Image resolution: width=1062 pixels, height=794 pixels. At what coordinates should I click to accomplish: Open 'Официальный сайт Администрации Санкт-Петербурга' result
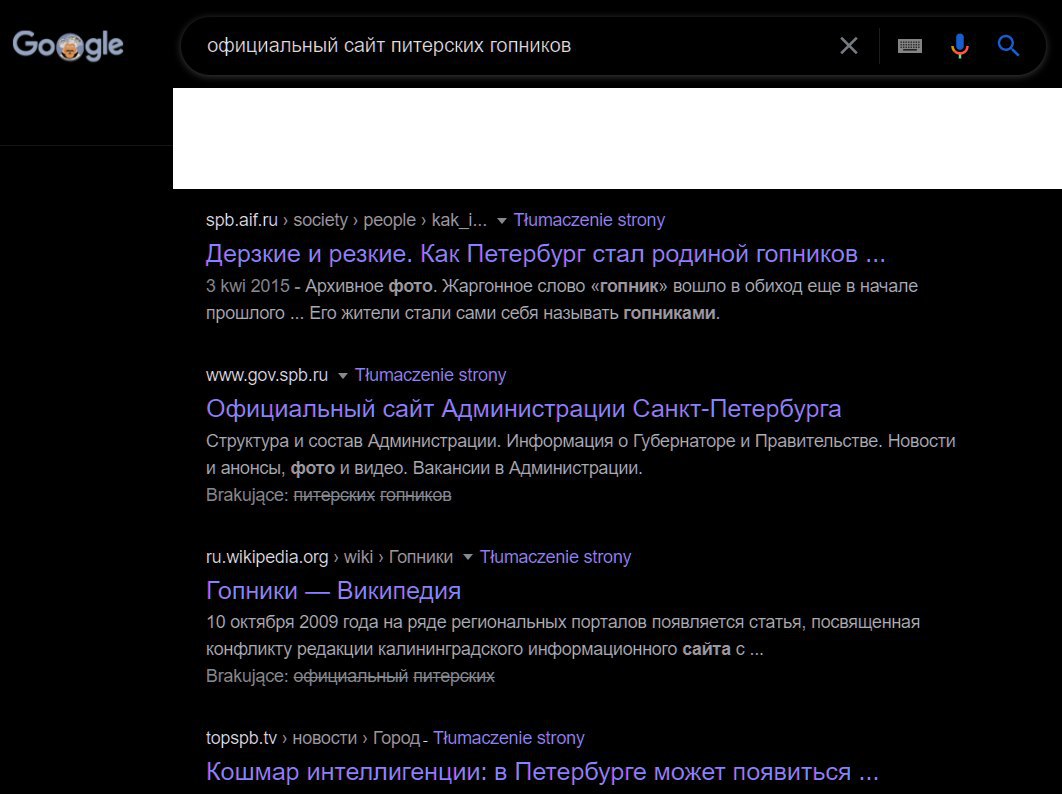pos(524,409)
